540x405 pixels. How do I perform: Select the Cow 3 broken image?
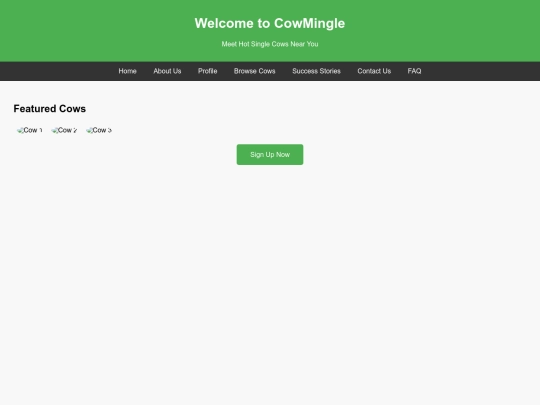99,130
